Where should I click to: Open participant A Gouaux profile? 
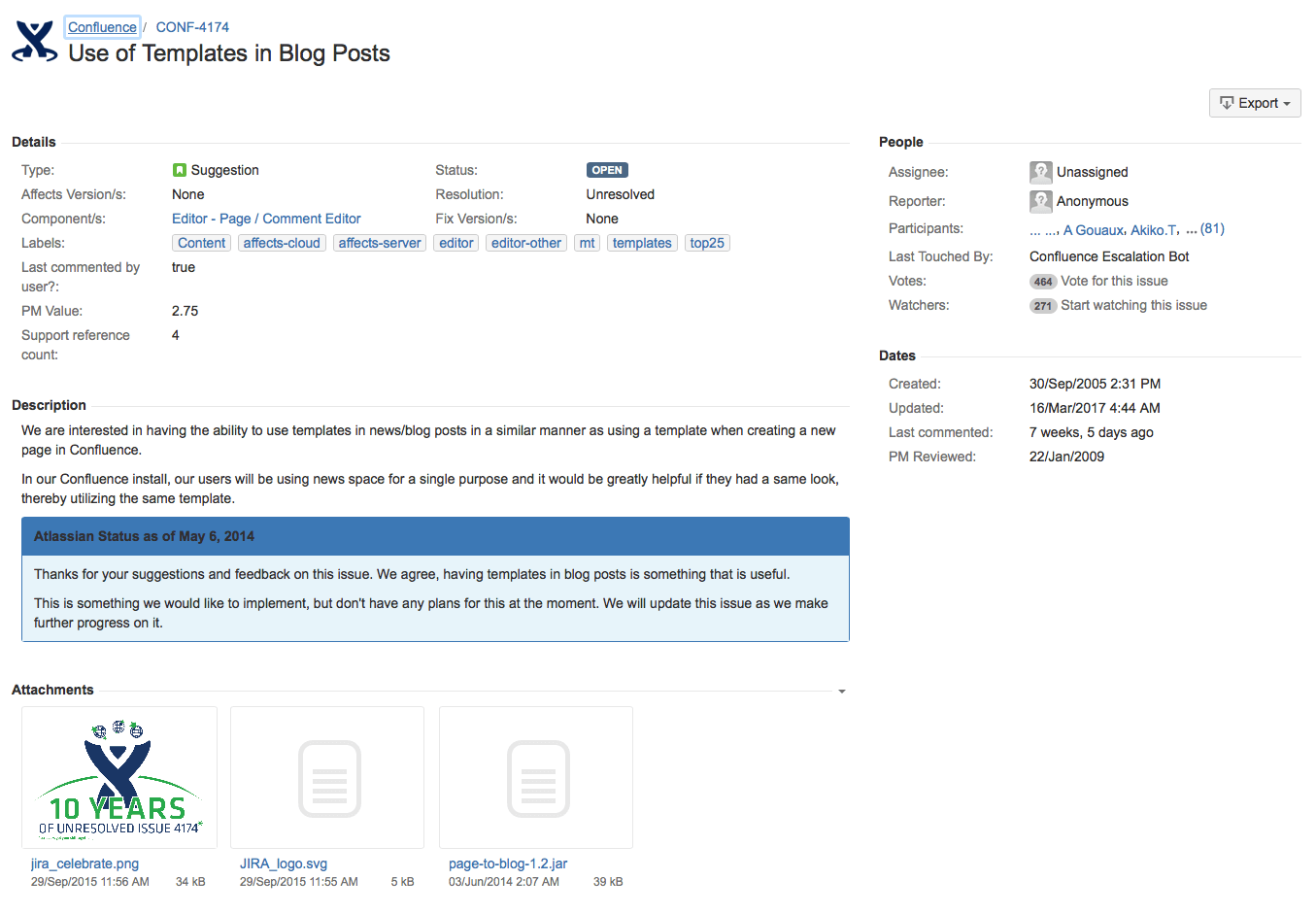[1093, 230]
